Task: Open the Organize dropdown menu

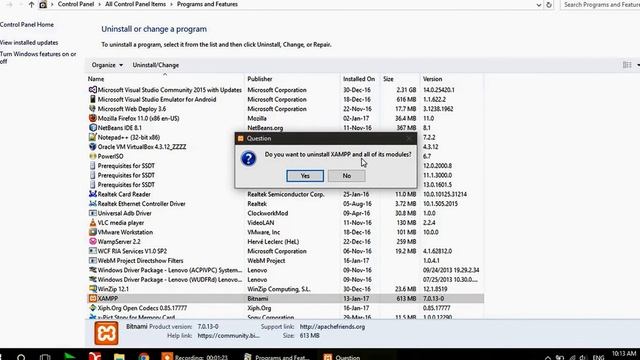Action: [107, 65]
